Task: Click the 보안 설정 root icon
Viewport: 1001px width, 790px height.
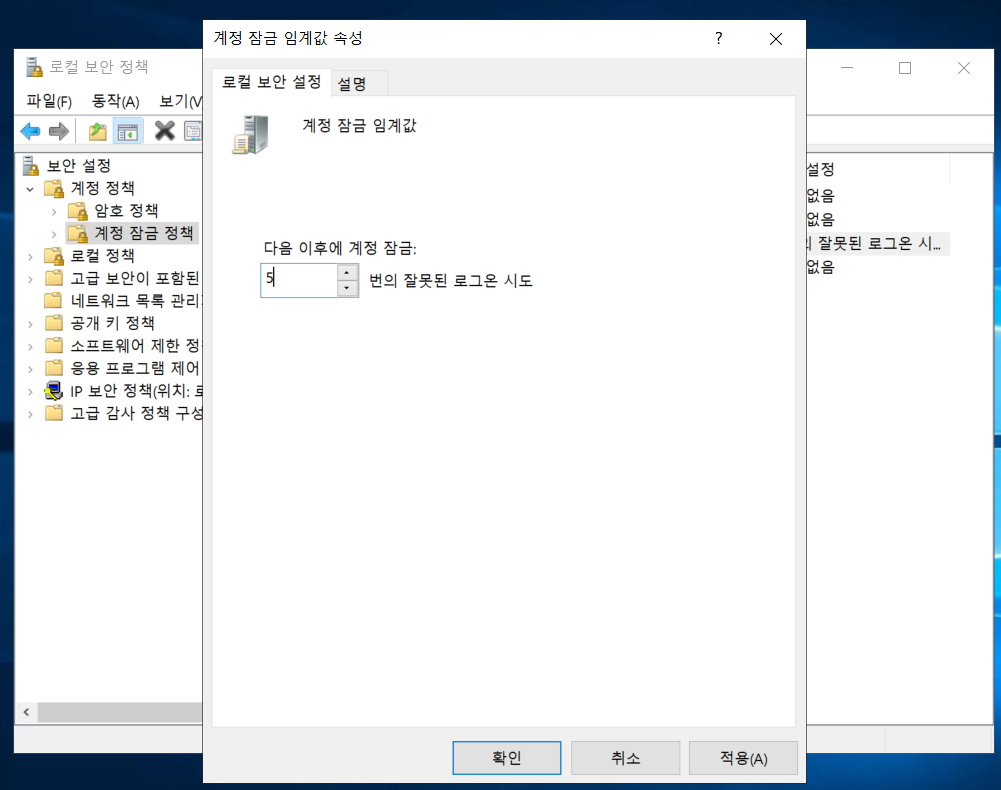Action: click(x=31, y=165)
